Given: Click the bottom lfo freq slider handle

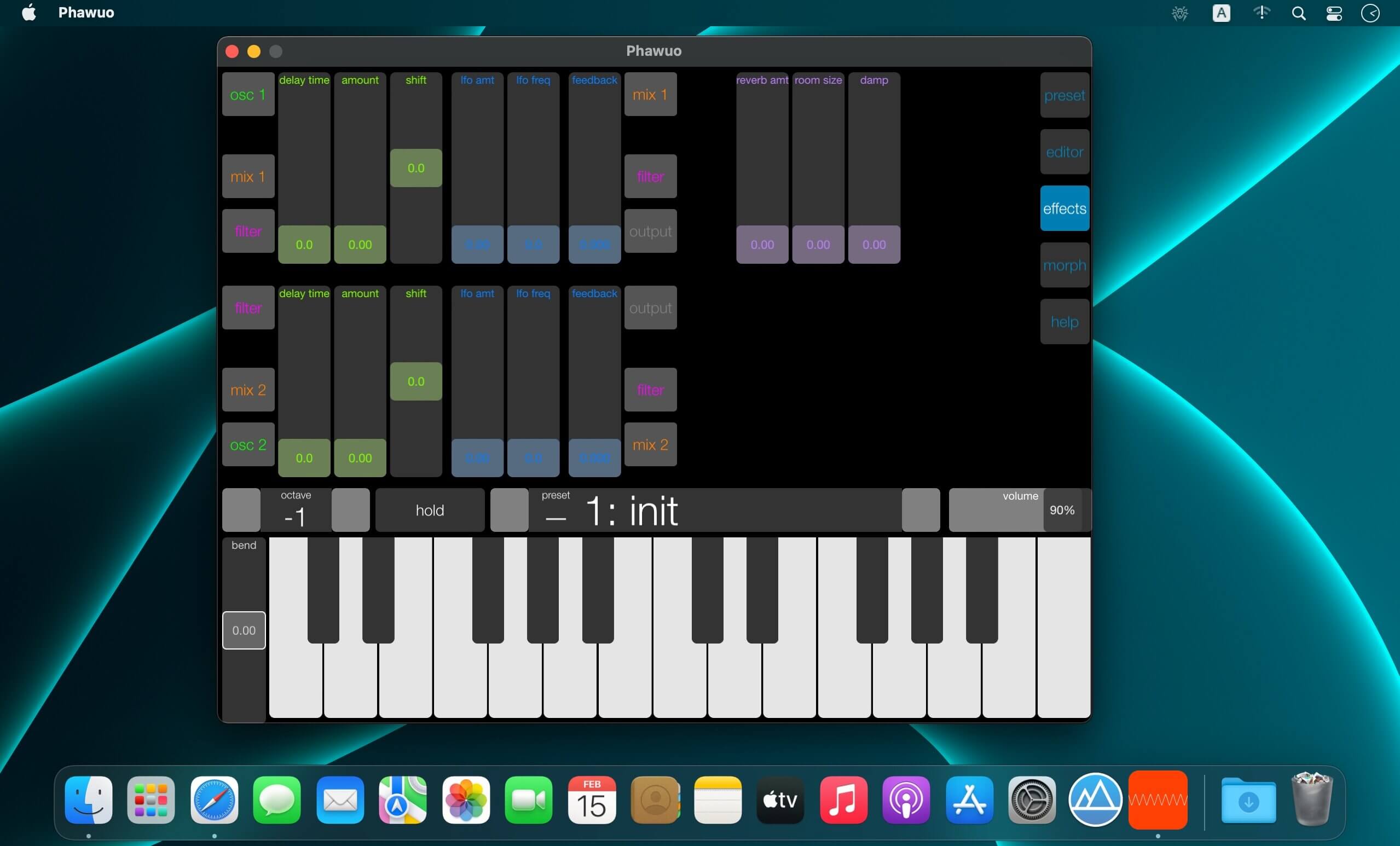Looking at the screenshot, I should [533, 457].
